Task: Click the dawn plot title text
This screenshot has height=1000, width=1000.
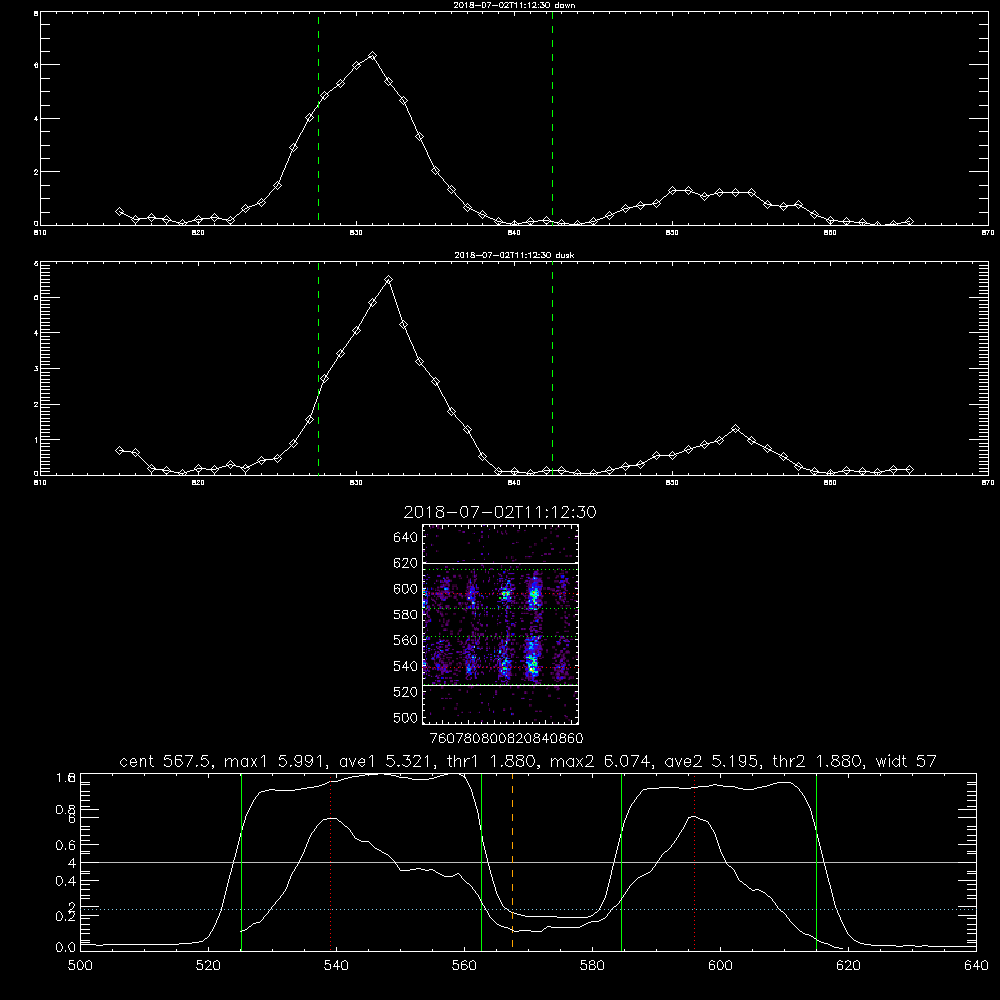Action: pyautogui.click(x=514, y=5)
